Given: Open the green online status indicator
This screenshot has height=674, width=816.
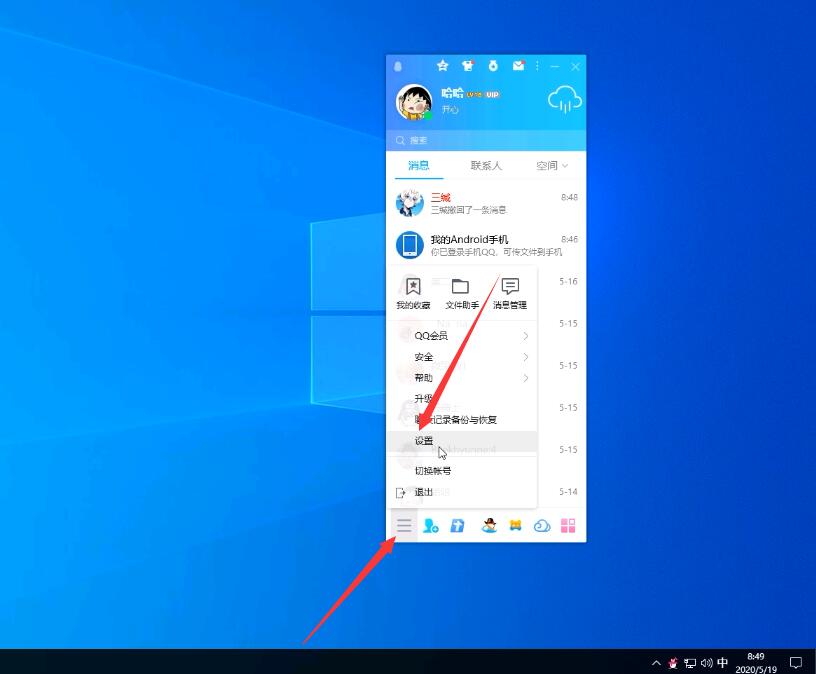Looking at the screenshot, I should click(428, 116).
